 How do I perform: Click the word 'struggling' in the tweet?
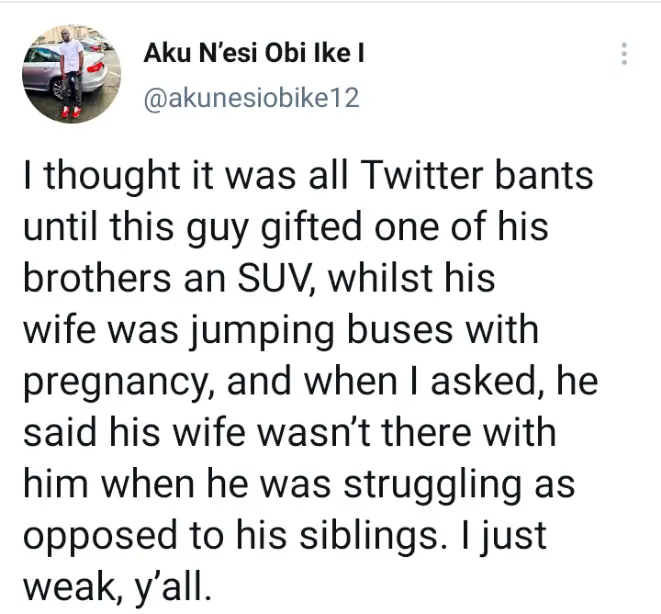click(x=433, y=486)
